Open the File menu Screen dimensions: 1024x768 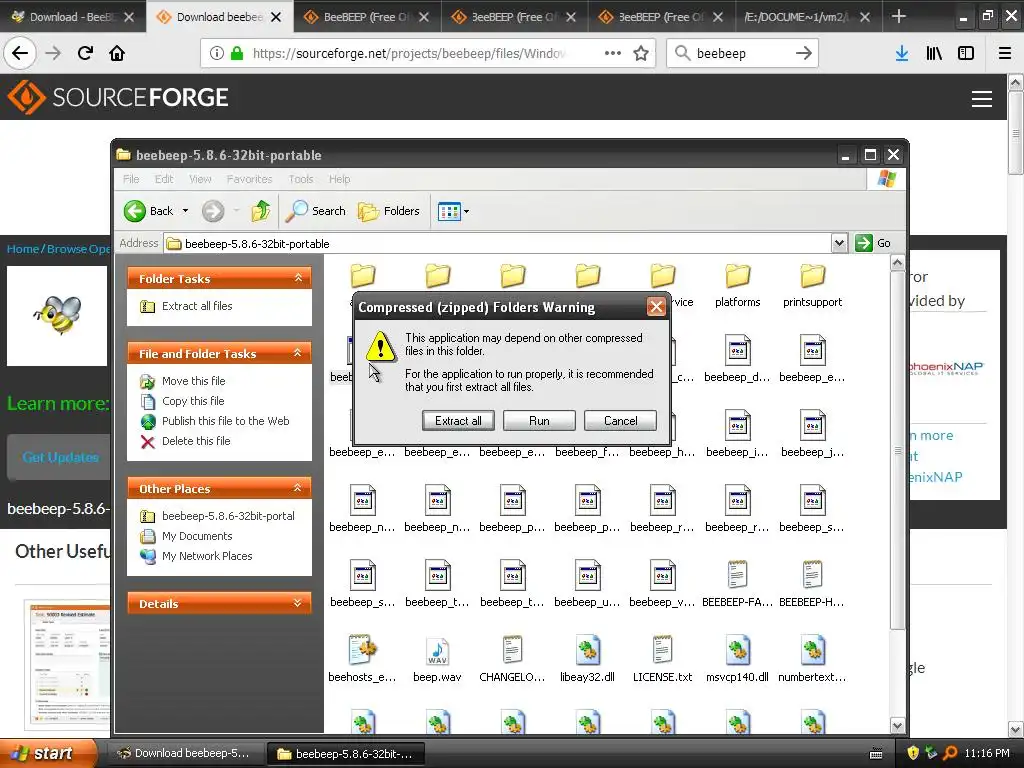[x=131, y=179]
